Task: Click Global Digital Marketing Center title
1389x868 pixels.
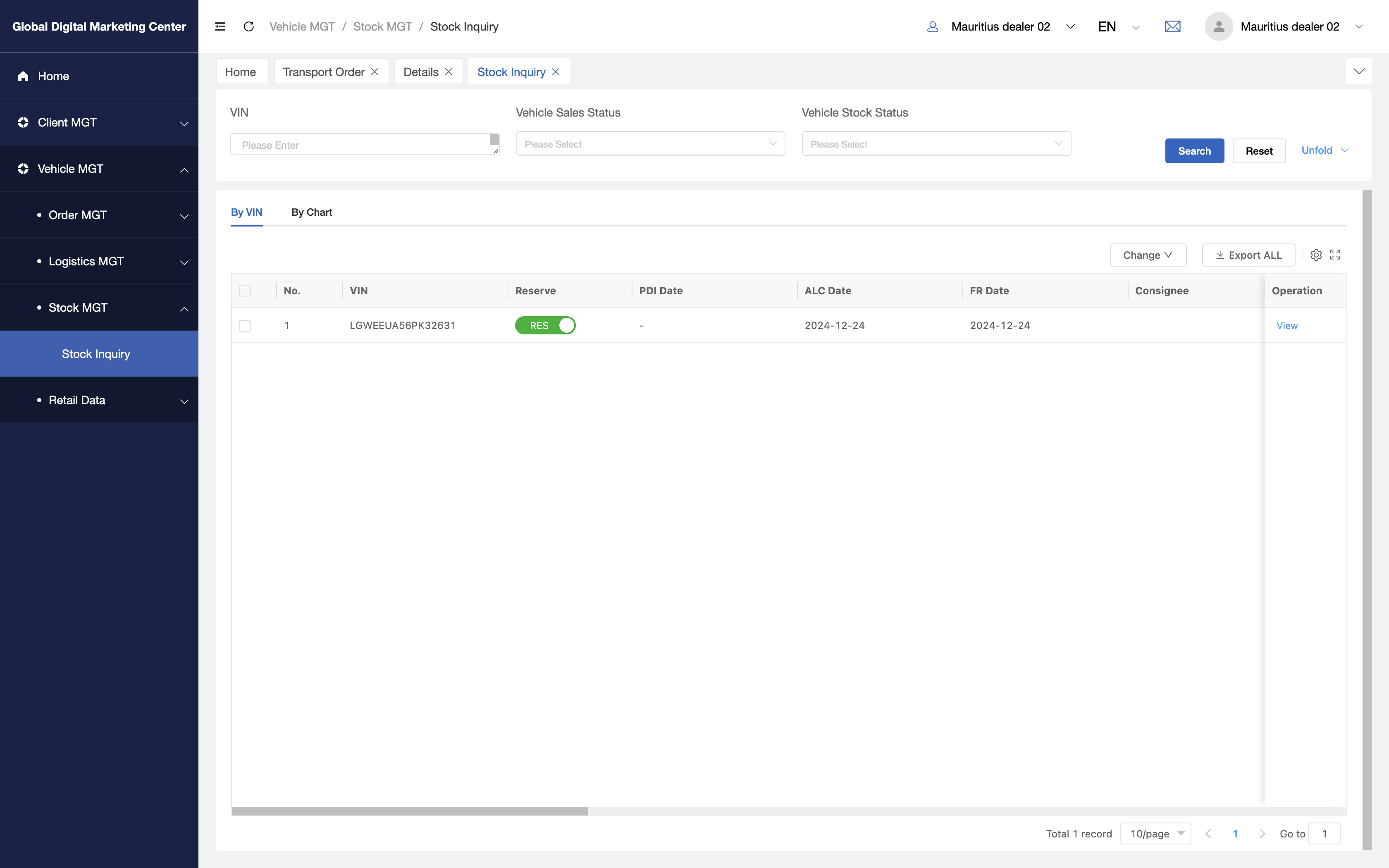Action: (99, 26)
